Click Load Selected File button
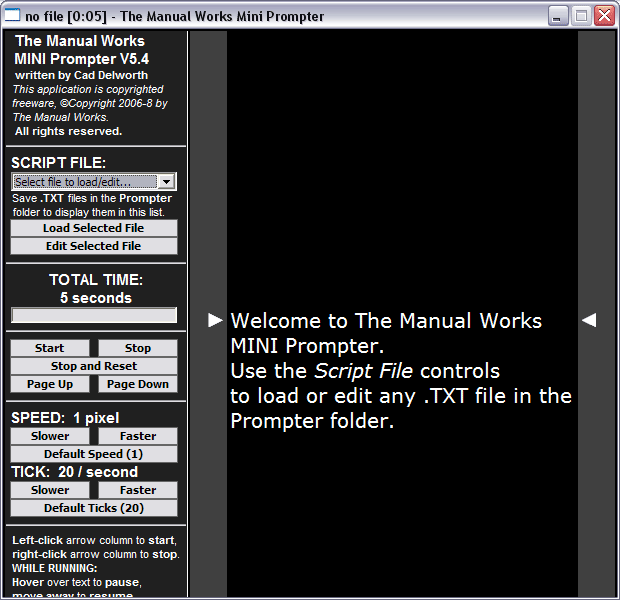The width and height of the screenshot is (620, 600). [x=94, y=228]
